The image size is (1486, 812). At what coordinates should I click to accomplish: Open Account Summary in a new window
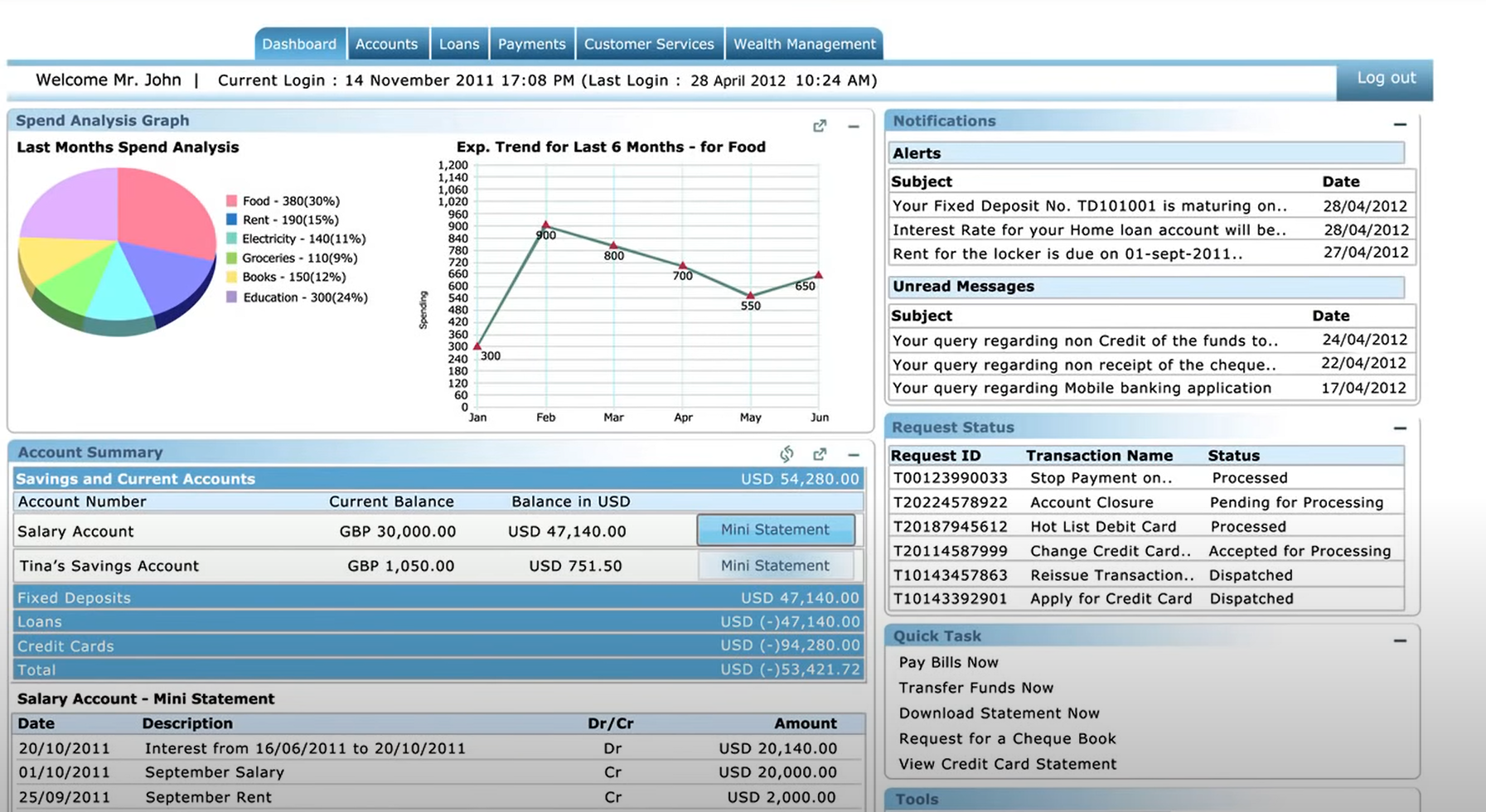pyautogui.click(x=820, y=454)
